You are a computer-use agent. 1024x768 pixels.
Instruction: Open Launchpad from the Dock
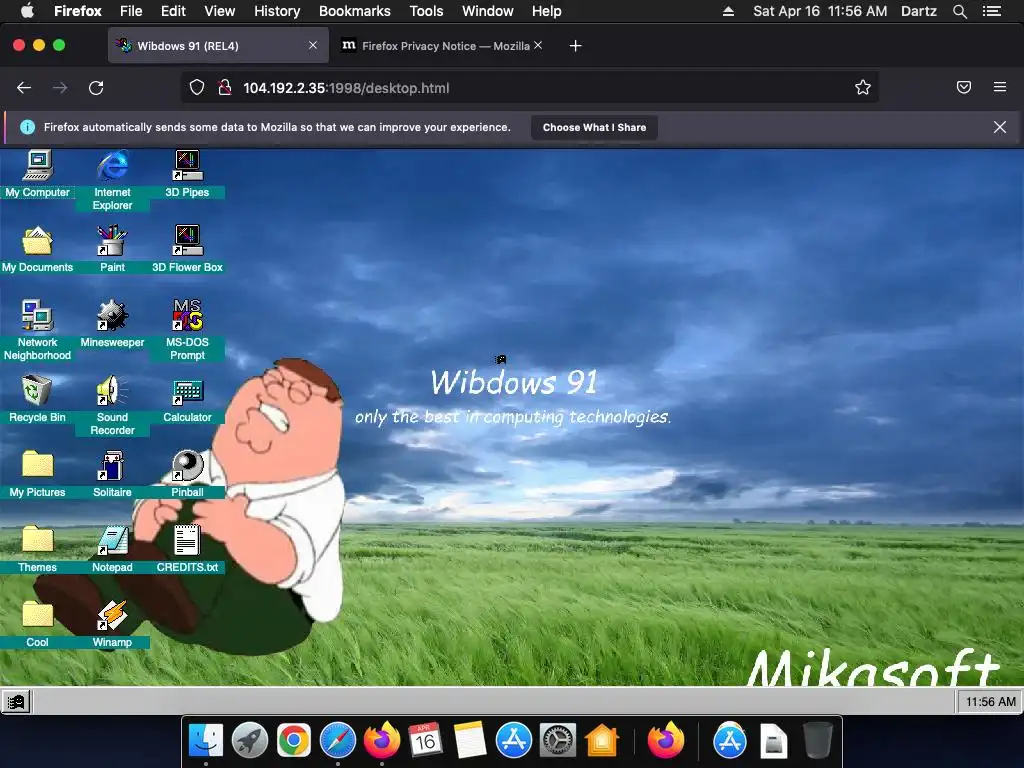click(x=250, y=741)
